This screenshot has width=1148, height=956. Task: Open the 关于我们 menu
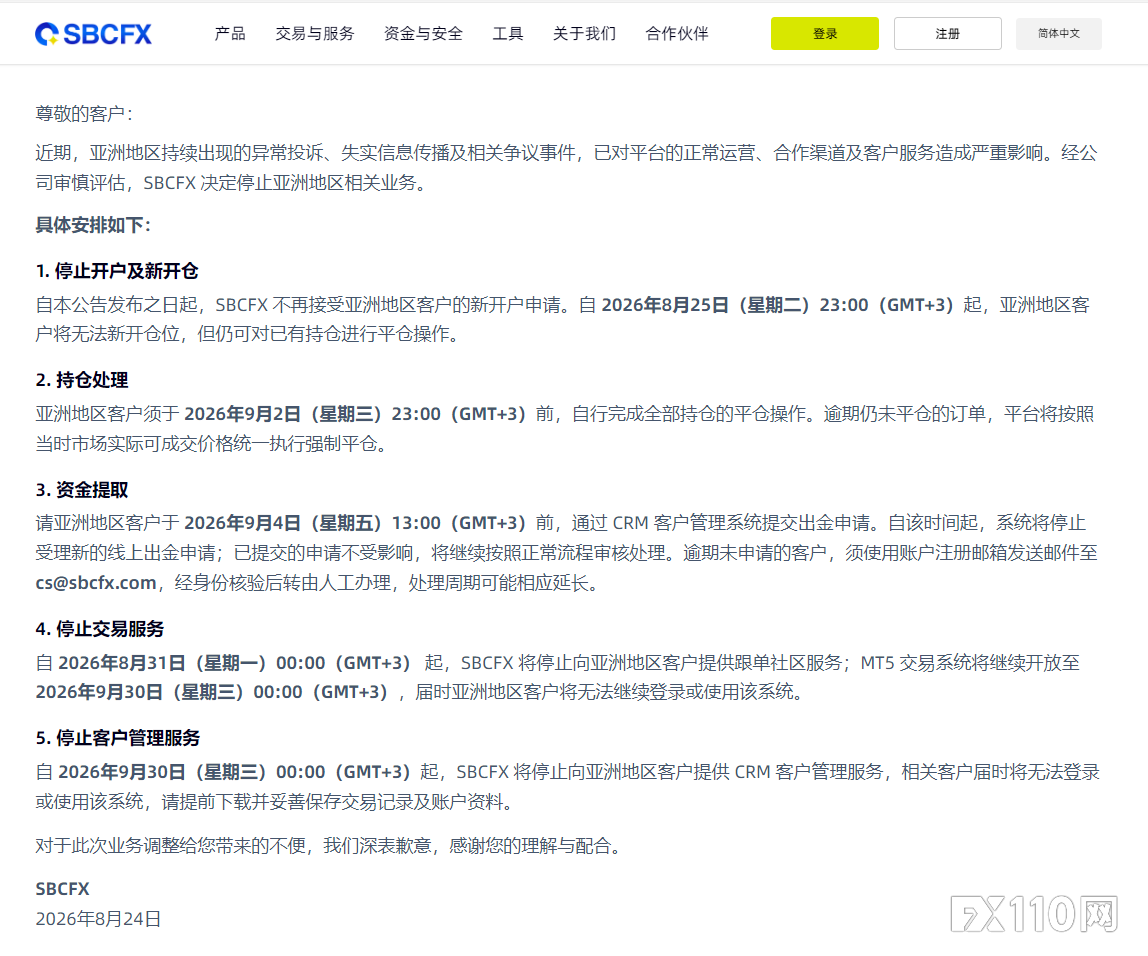(x=584, y=34)
